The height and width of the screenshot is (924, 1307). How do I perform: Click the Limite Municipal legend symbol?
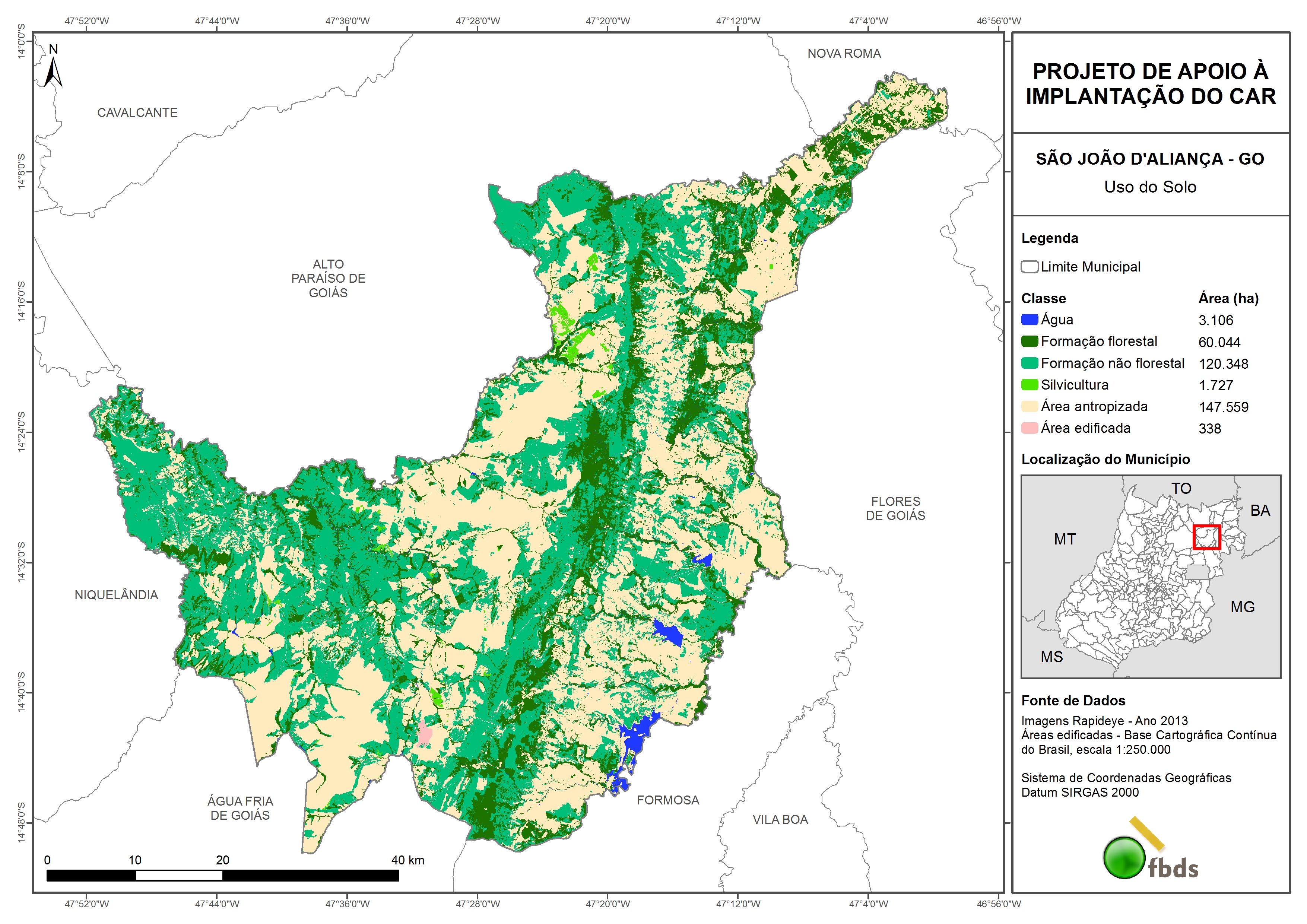click(x=1029, y=267)
